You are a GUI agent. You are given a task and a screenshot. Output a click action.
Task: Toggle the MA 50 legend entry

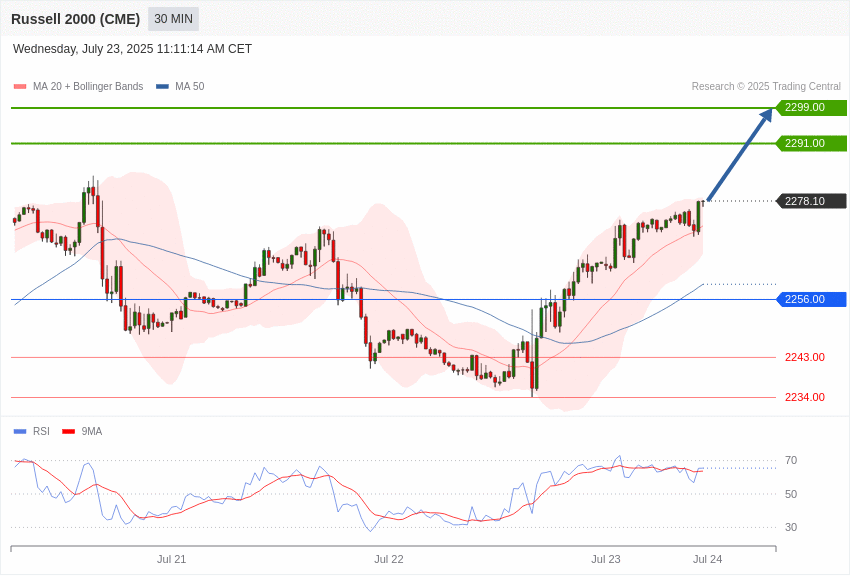coord(180,86)
